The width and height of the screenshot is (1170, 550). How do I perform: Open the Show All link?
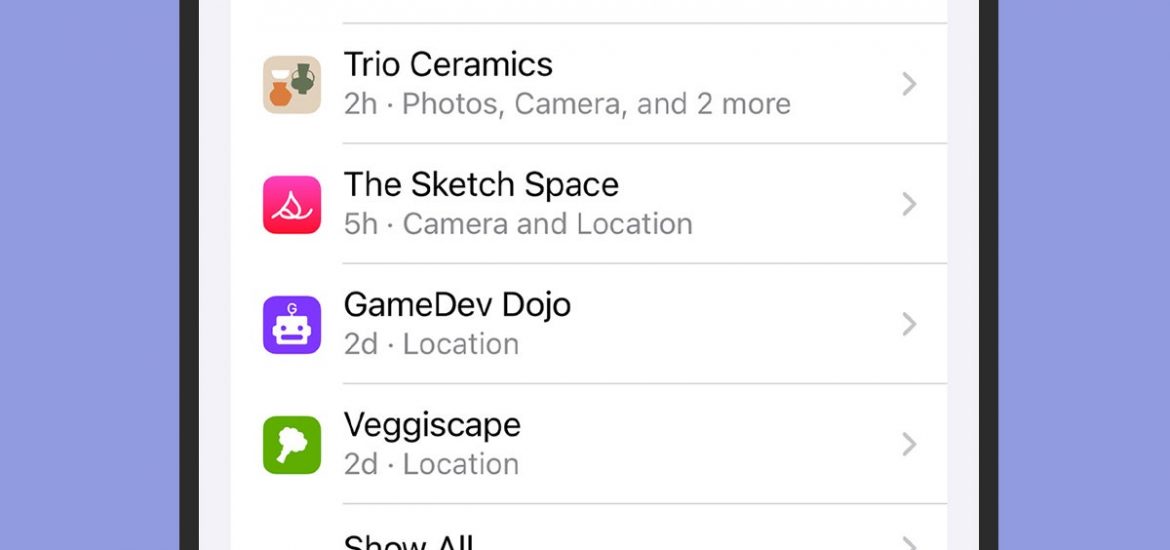(x=409, y=542)
